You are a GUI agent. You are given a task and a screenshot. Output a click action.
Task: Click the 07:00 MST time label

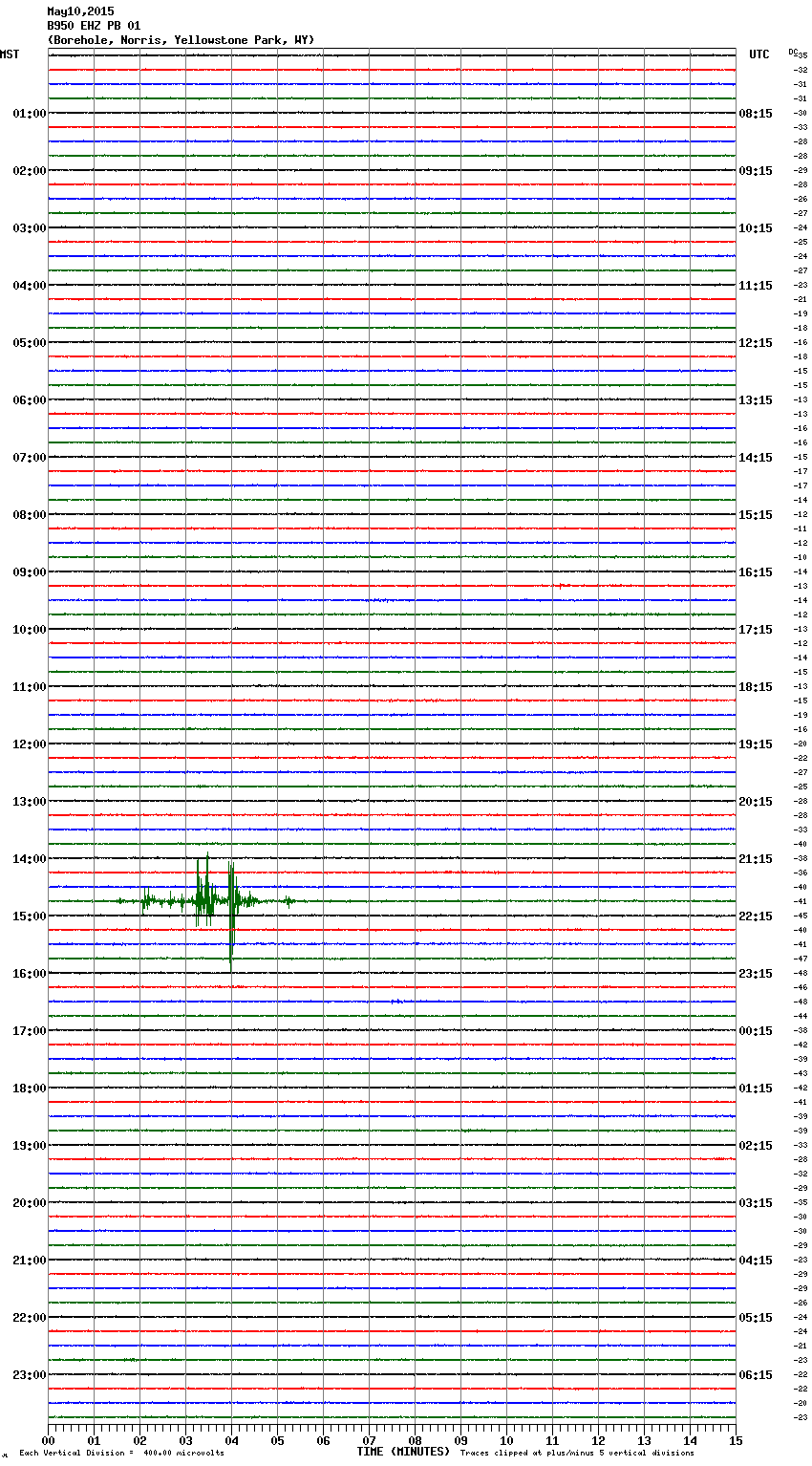pyautogui.click(x=29, y=458)
